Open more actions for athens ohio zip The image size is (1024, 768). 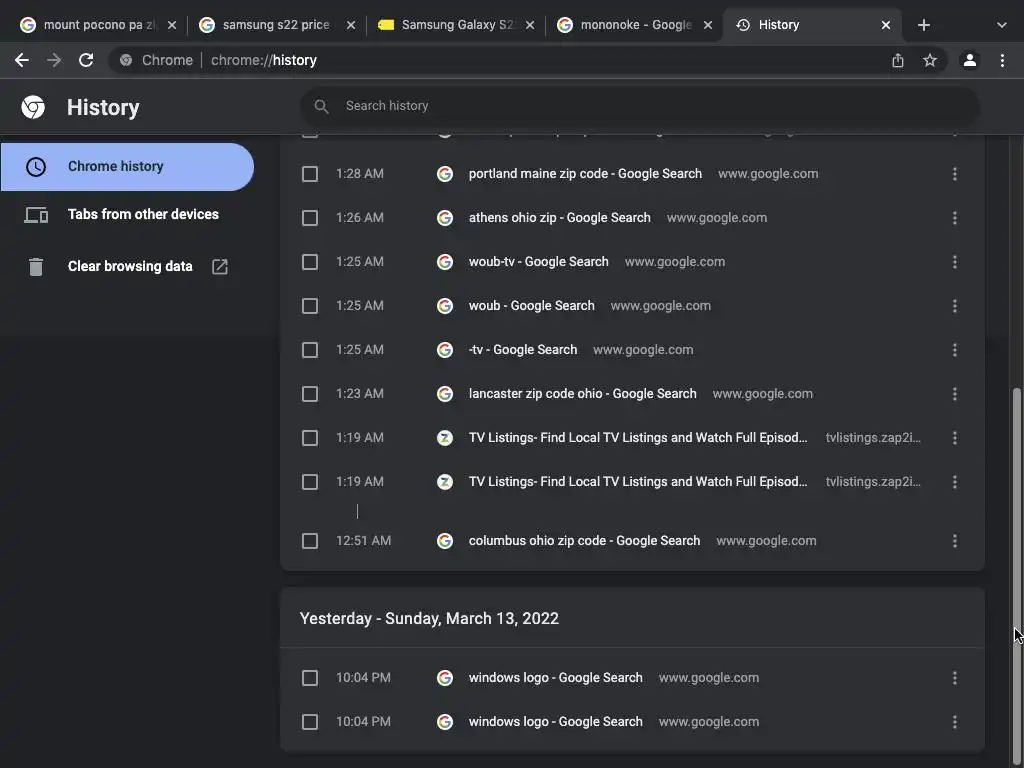[x=955, y=218]
